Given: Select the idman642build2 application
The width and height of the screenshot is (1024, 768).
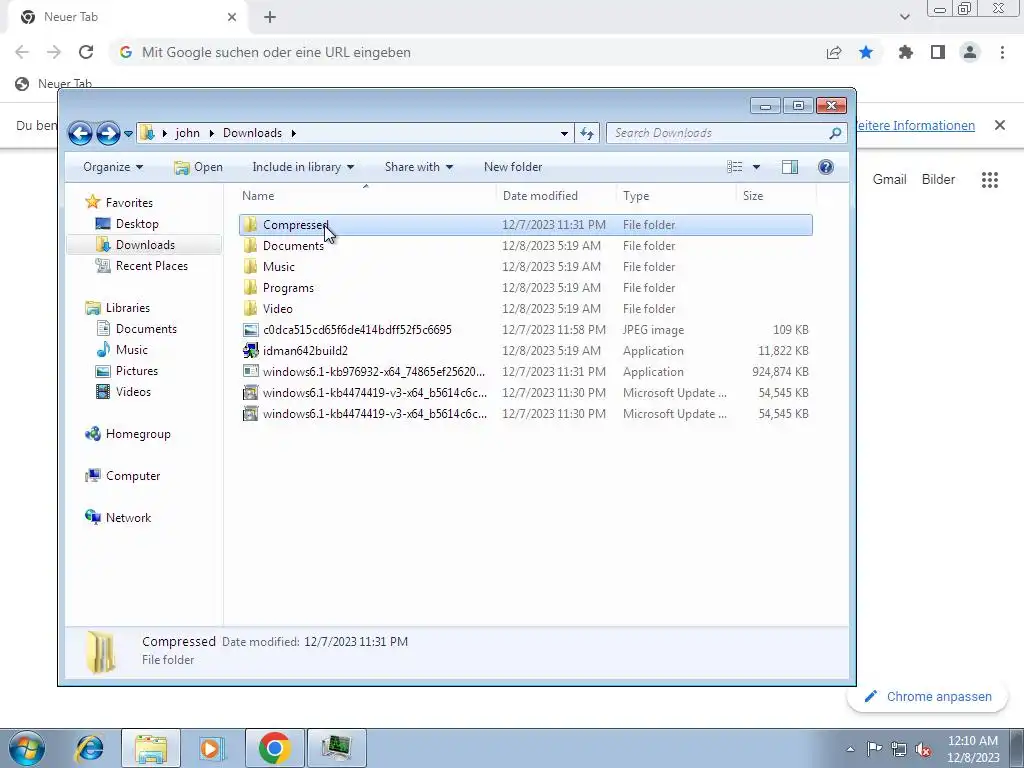Looking at the screenshot, I should [x=526, y=351].
